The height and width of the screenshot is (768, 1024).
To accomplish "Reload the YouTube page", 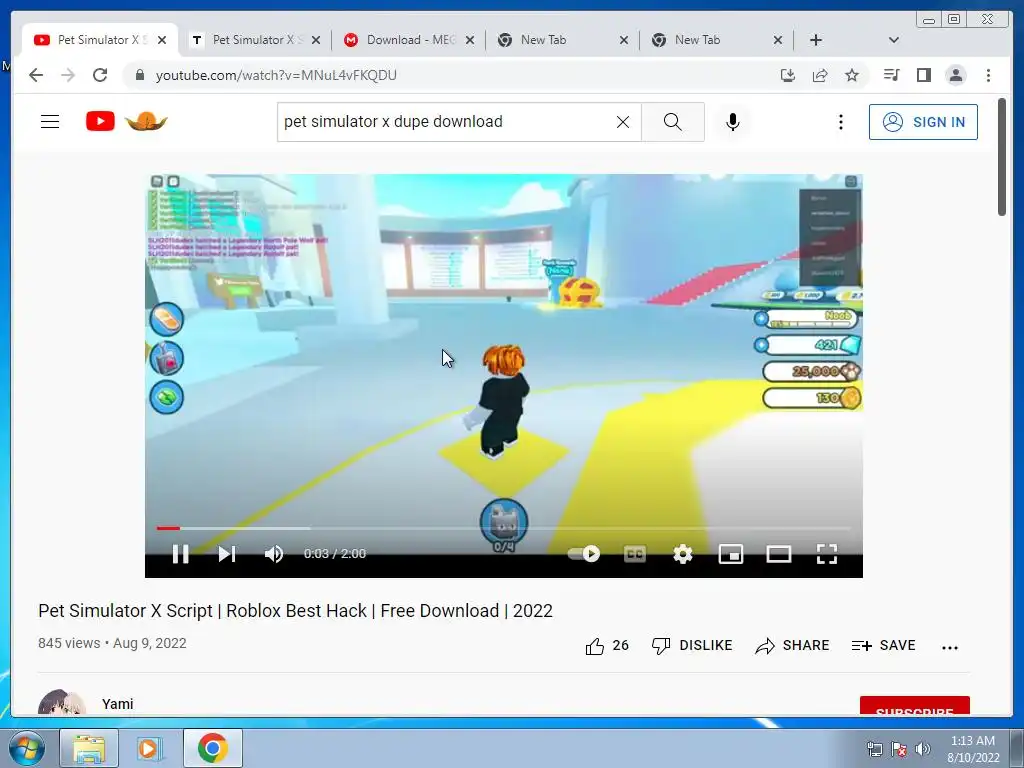I will tap(100, 75).
